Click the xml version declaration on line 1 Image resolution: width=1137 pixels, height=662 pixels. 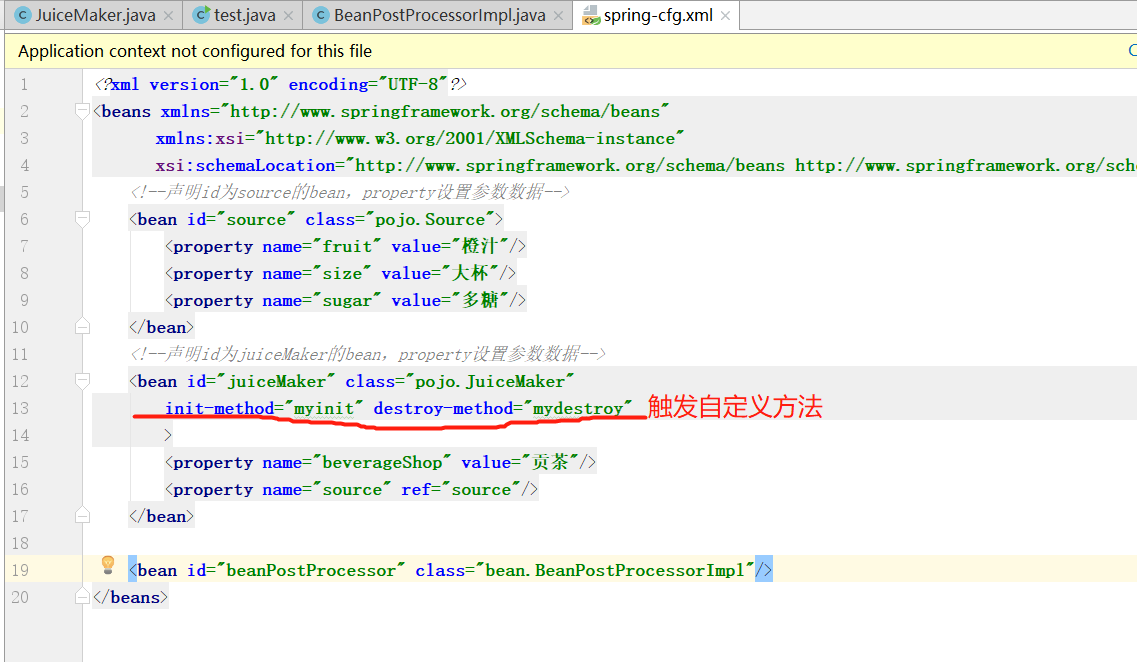pos(281,84)
